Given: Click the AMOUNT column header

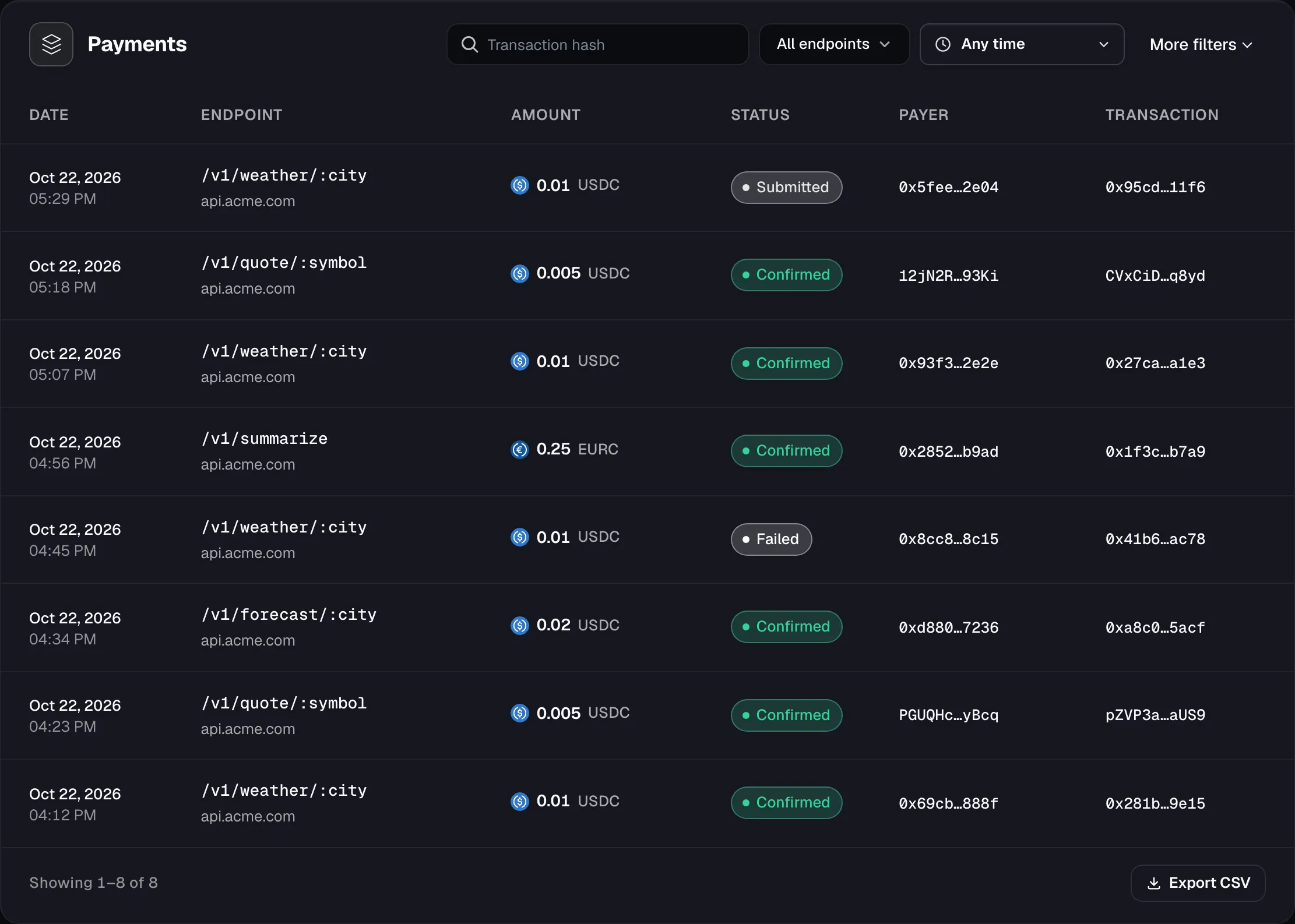Looking at the screenshot, I should pos(546,115).
